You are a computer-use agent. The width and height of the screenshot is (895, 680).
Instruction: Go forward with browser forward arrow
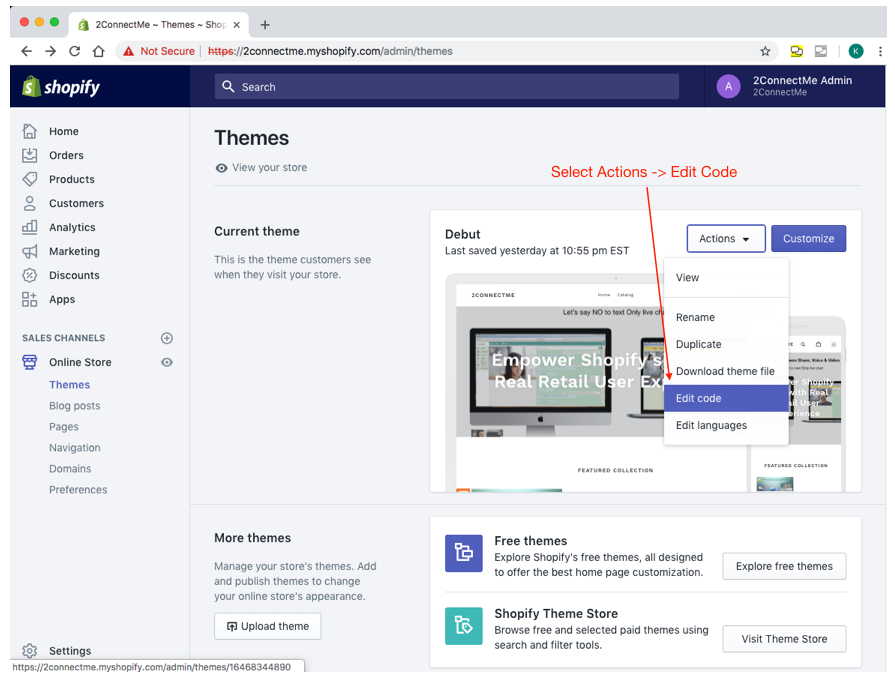tap(51, 51)
